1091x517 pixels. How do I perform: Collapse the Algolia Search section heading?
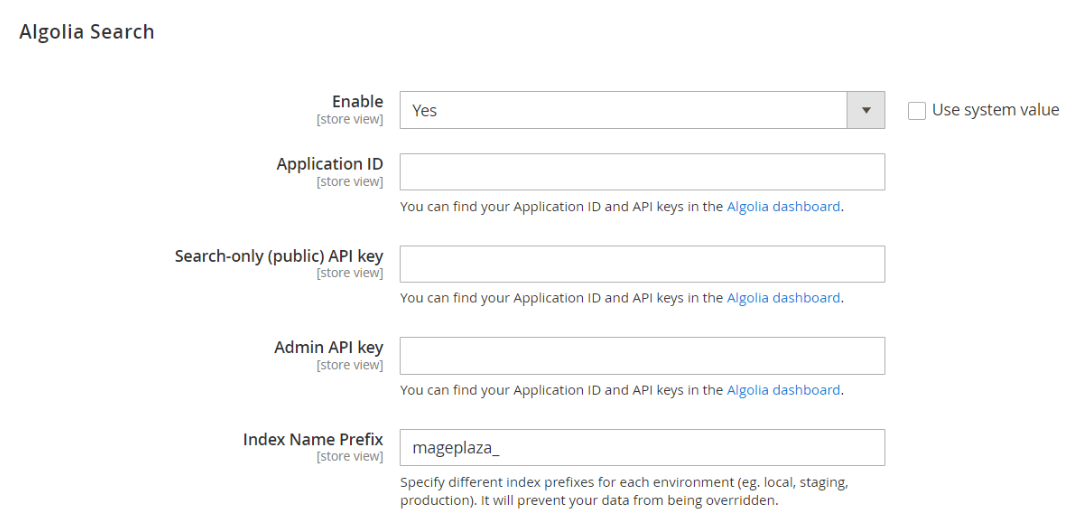click(87, 32)
